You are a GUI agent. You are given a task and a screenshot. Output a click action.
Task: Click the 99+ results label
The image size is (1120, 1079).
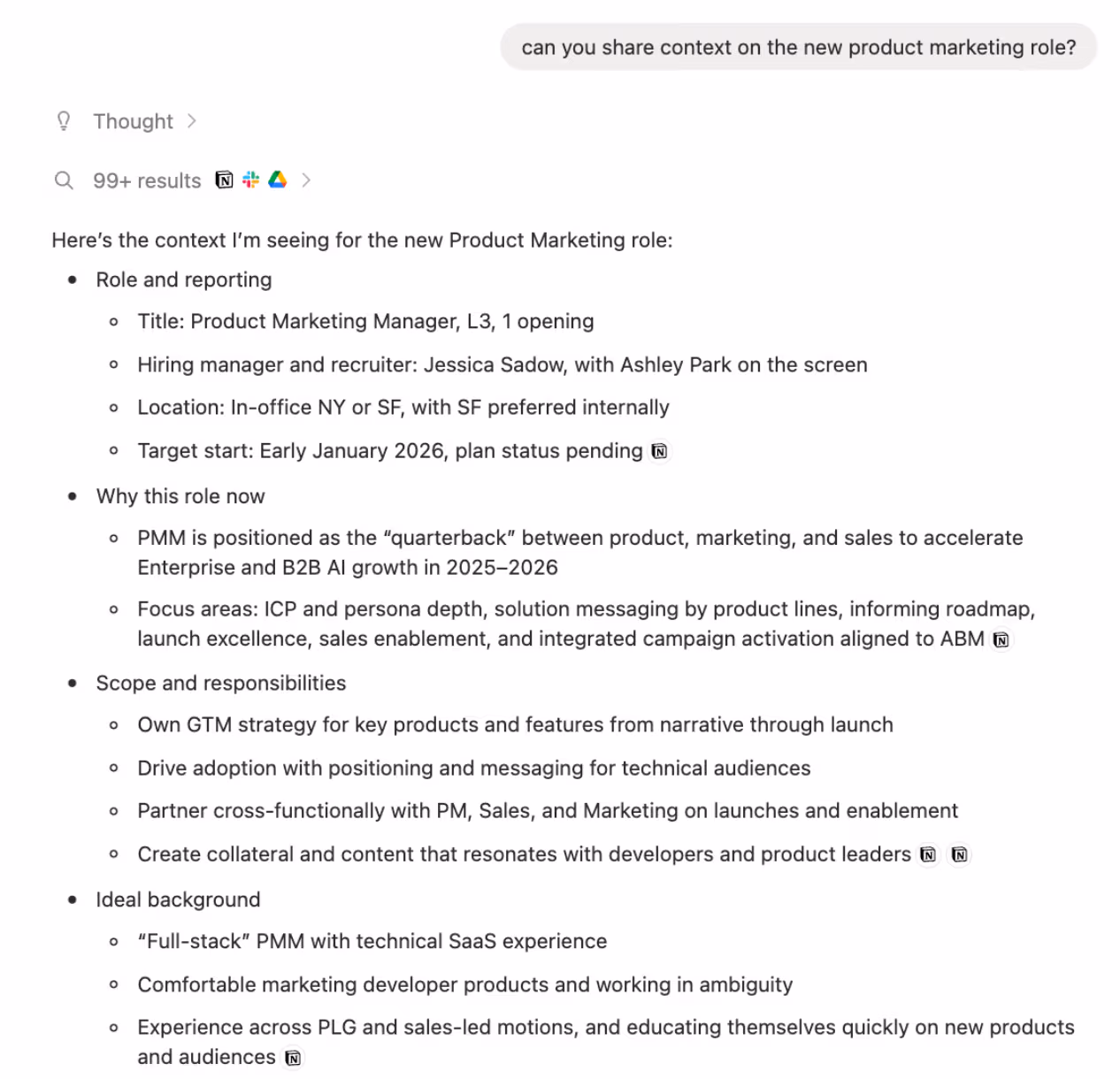tap(147, 180)
